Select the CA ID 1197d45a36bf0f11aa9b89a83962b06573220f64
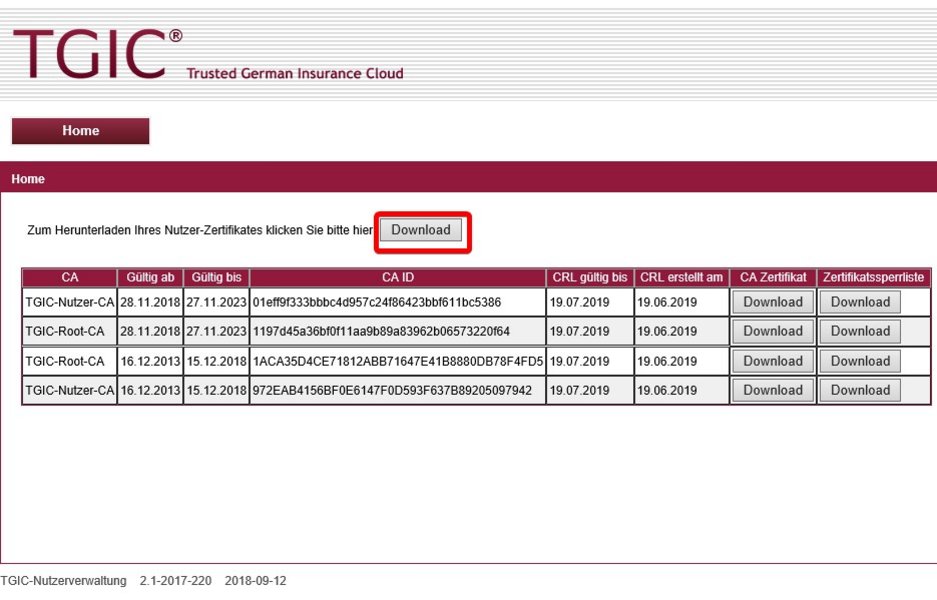The height and width of the screenshot is (600, 937). (x=381, y=332)
